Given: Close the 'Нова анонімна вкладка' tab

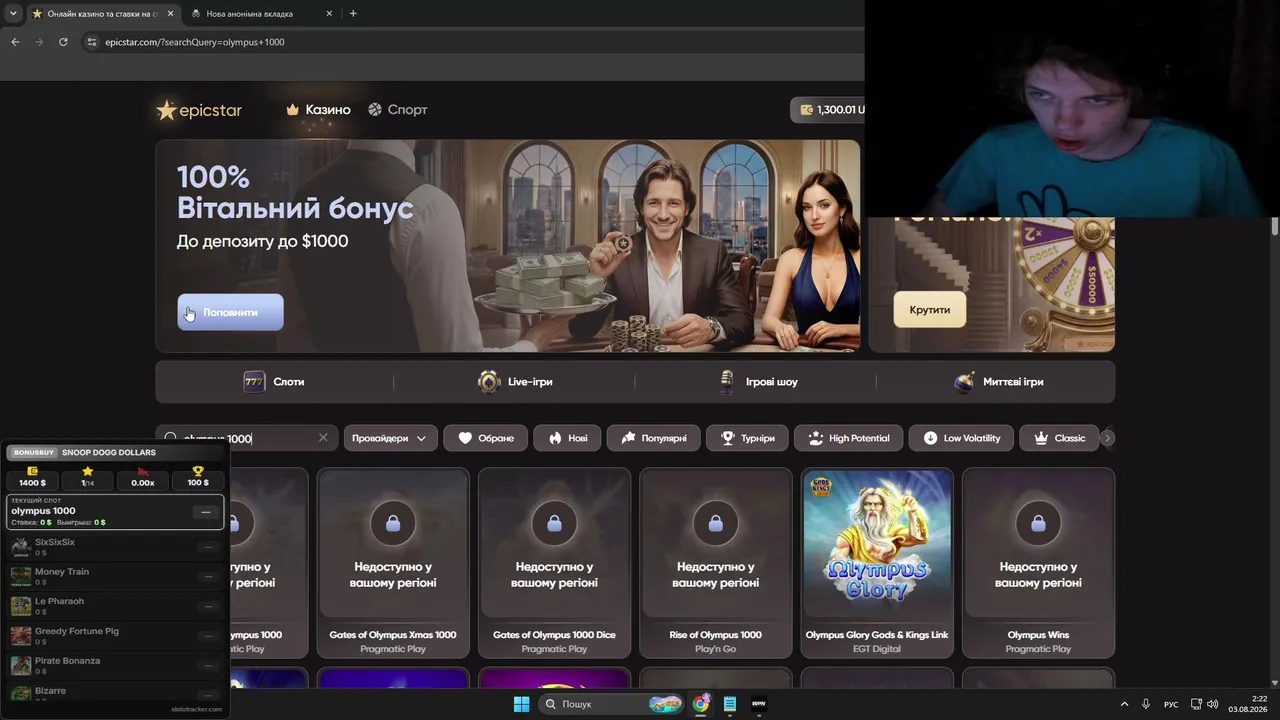Looking at the screenshot, I should coord(330,14).
